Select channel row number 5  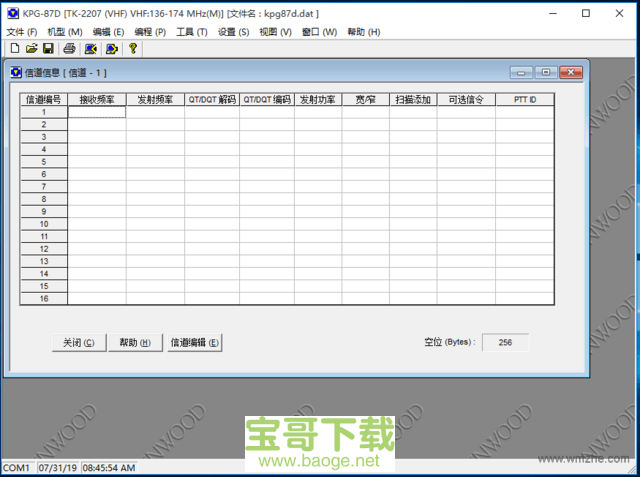(x=44, y=162)
